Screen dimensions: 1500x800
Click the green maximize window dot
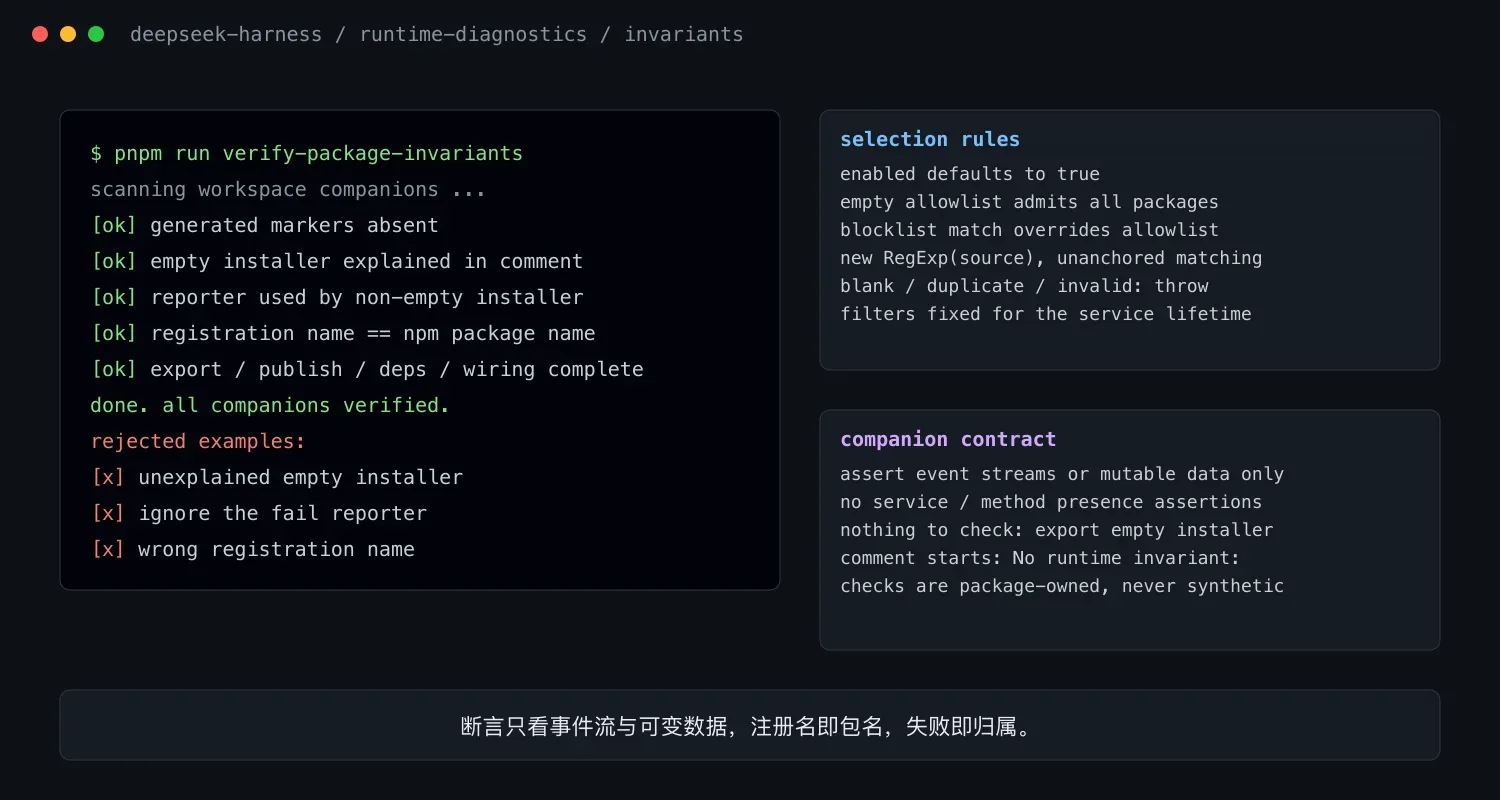tap(96, 34)
